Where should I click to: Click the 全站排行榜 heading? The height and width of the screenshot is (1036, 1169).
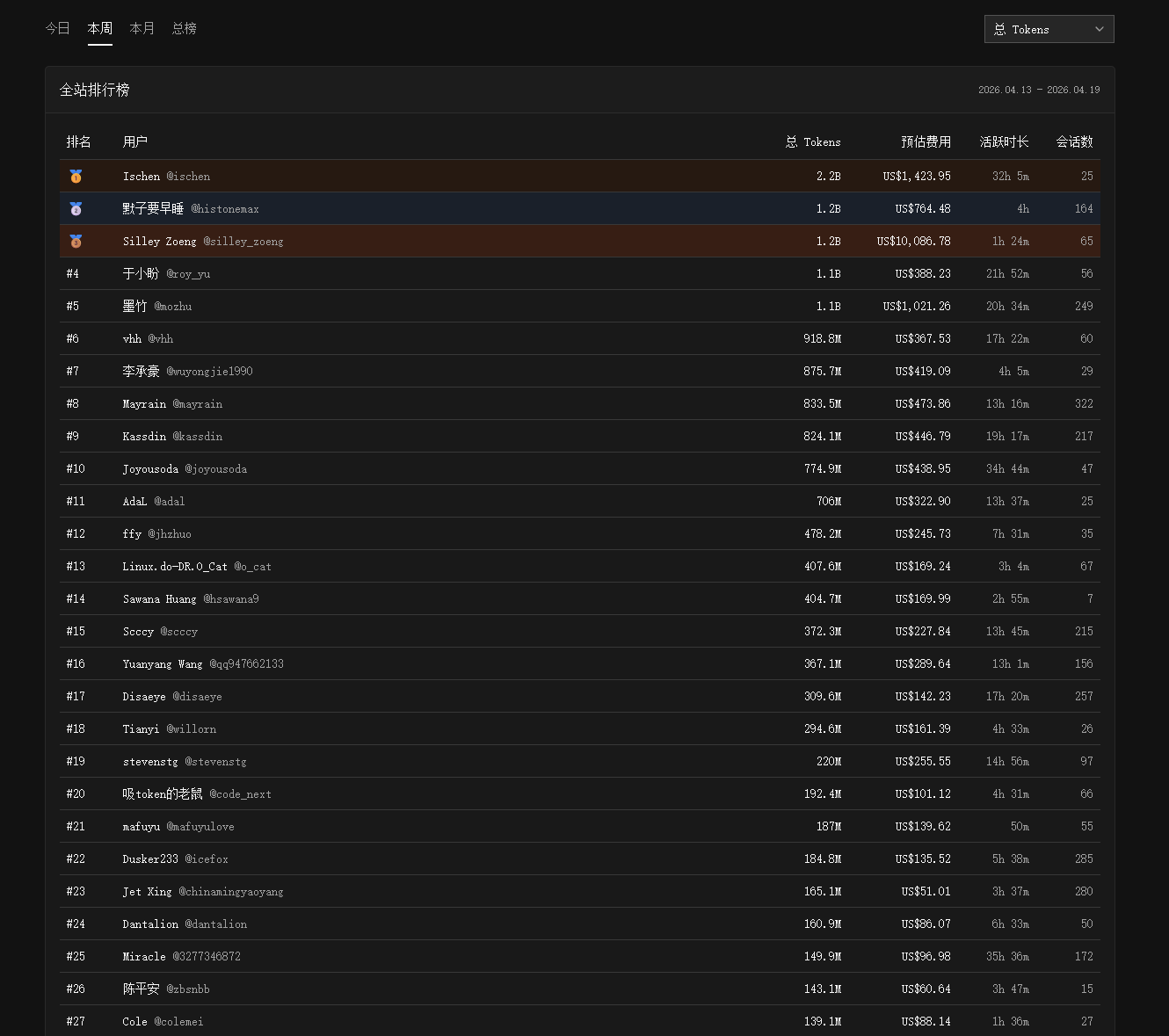point(94,90)
